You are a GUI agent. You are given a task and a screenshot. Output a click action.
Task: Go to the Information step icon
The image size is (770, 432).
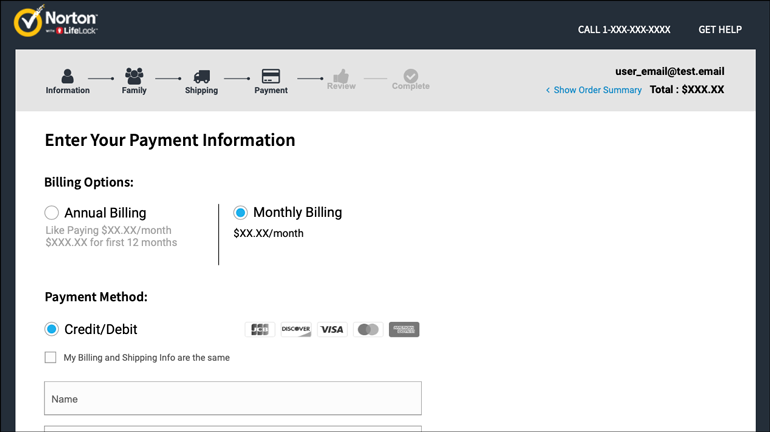point(68,77)
